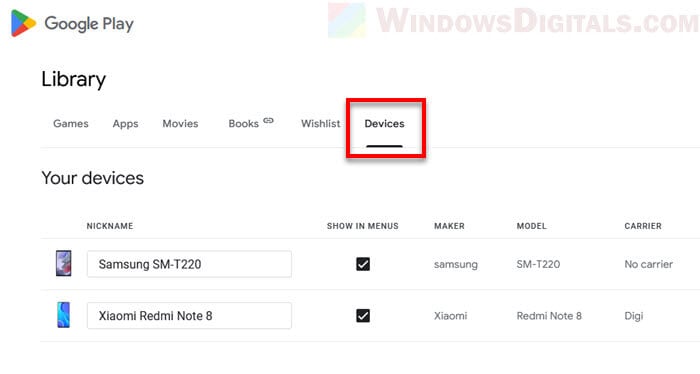The width and height of the screenshot is (700, 374).
Task: Switch to the Apps tab
Action: [125, 124]
